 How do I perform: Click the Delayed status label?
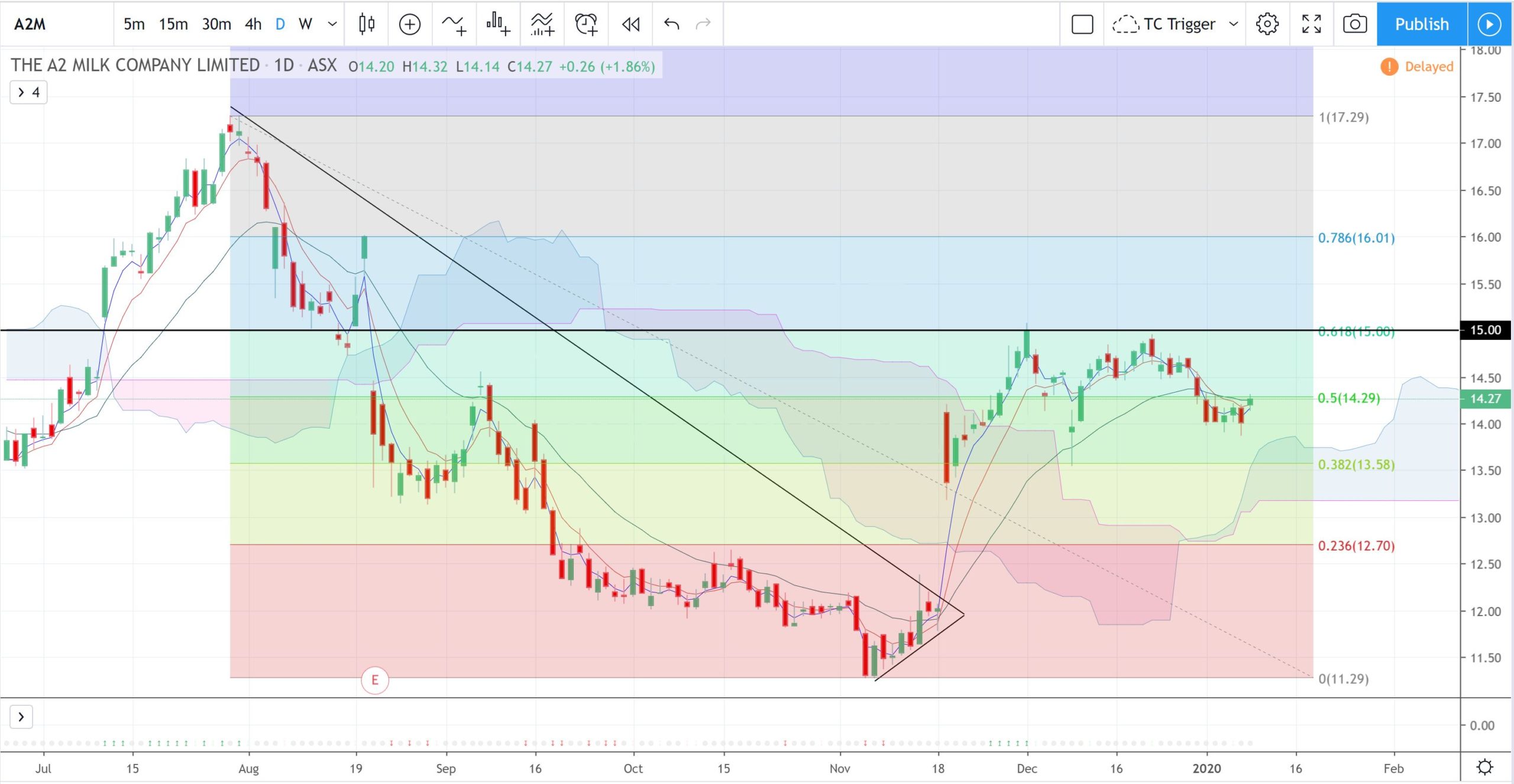coord(1429,66)
